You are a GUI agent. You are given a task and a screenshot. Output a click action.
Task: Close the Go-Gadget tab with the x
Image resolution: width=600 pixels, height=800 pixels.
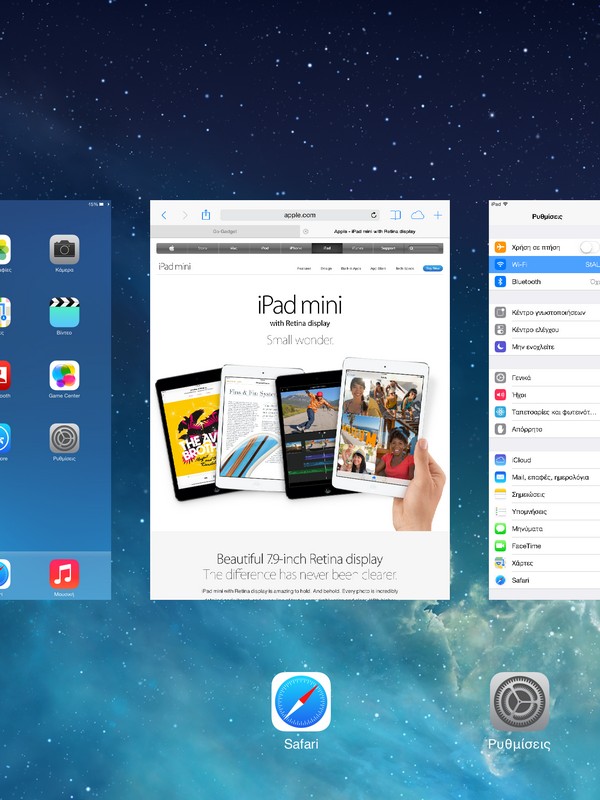pos(306,232)
